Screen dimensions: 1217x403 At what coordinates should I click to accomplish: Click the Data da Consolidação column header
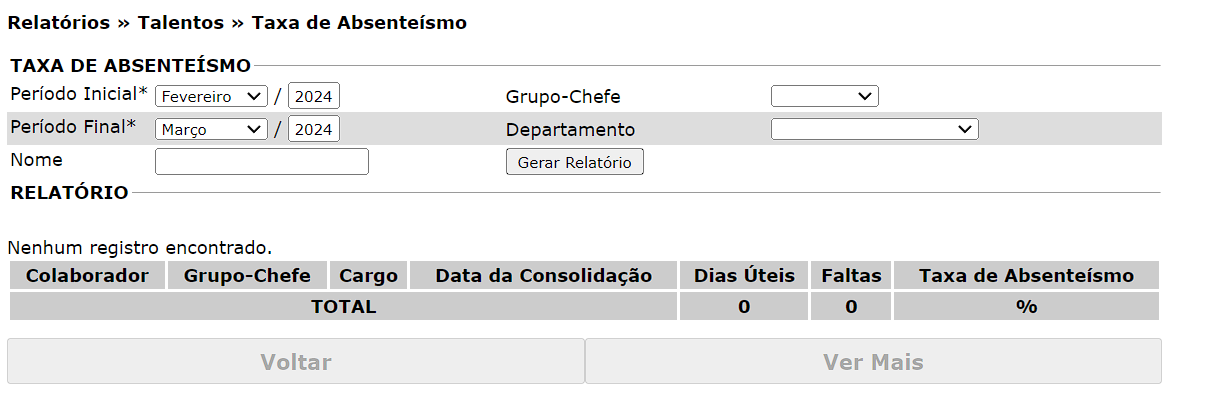tap(543, 276)
